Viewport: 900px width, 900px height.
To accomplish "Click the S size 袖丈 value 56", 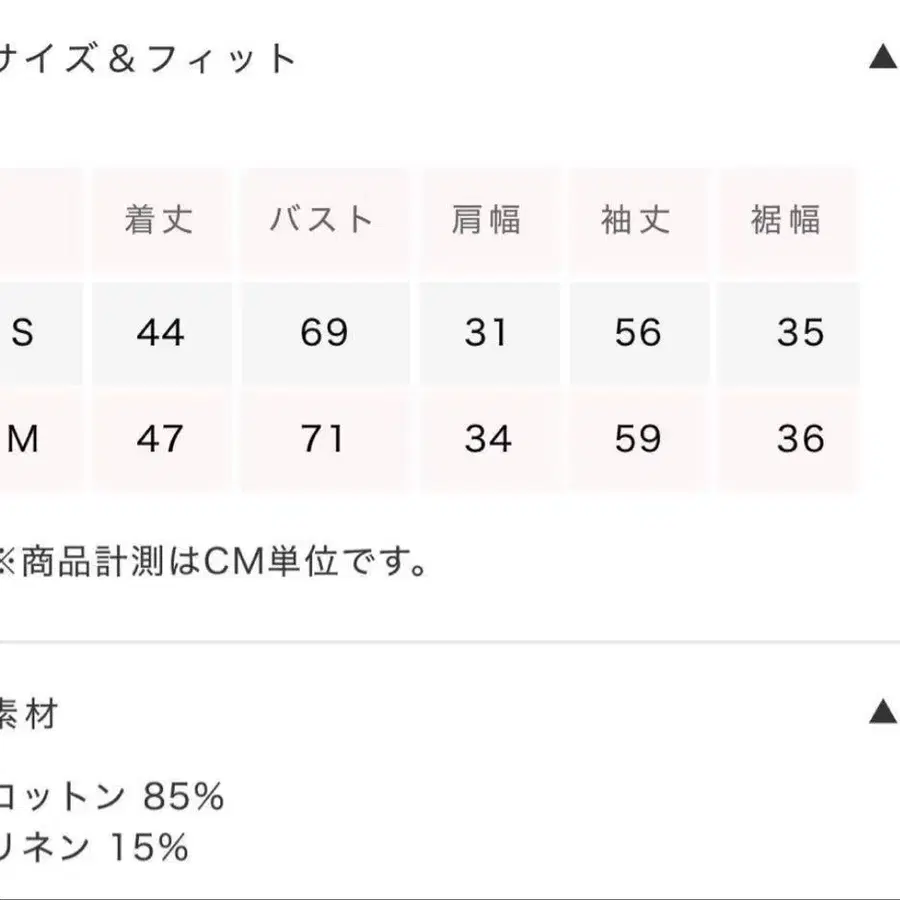I will pyautogui.click(x=638, y=333).
